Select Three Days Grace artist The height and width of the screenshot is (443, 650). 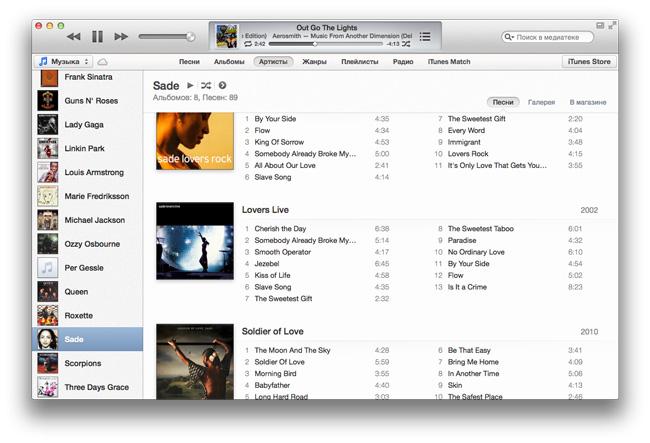[x=87, y=387]
